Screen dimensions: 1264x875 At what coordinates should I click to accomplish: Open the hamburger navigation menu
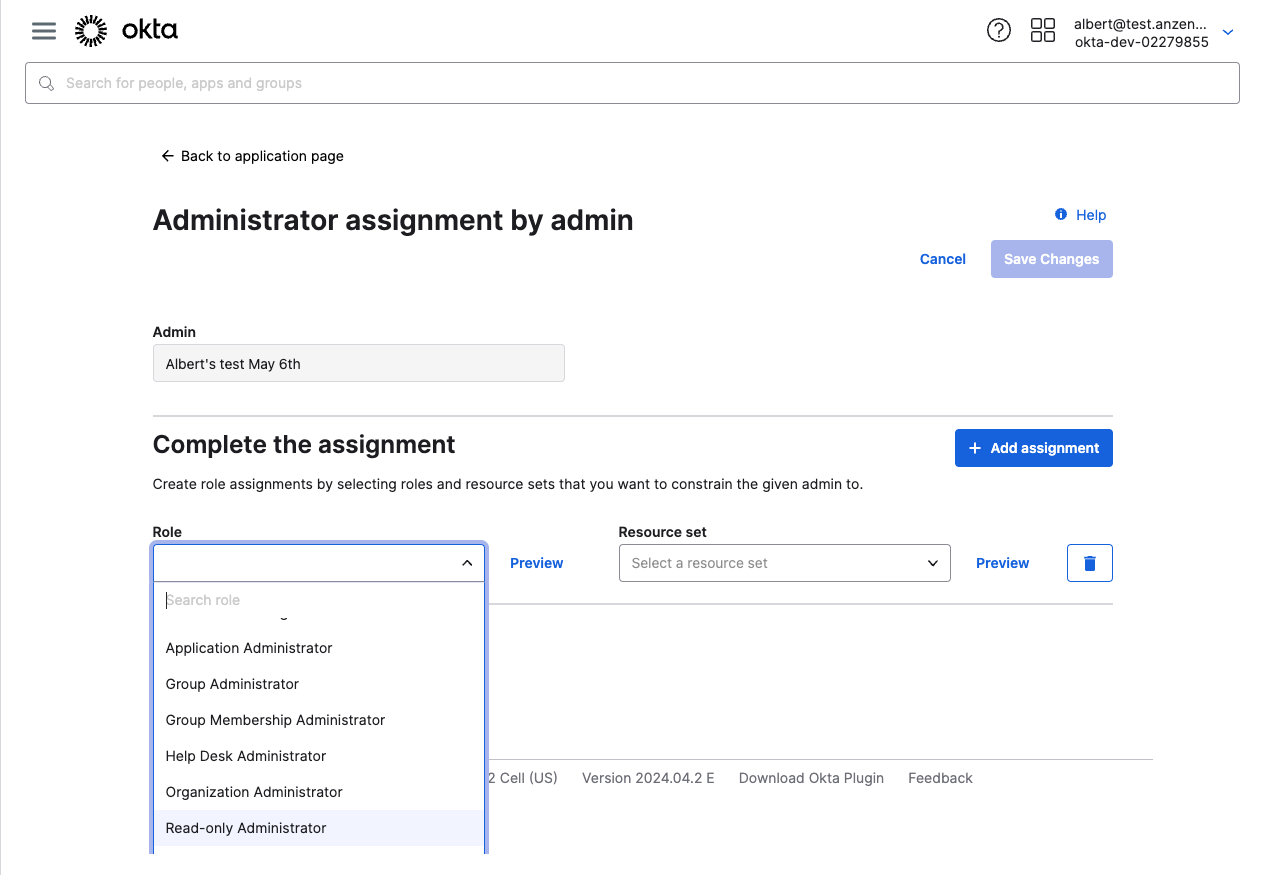coord(44,31)
